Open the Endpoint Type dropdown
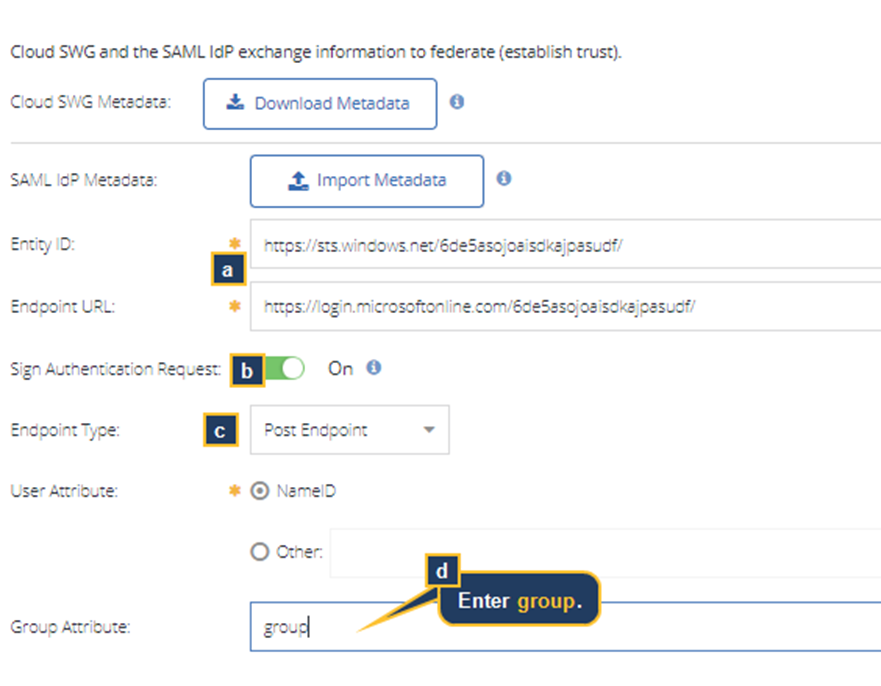 pyautogui.click(x=349, y=430)
